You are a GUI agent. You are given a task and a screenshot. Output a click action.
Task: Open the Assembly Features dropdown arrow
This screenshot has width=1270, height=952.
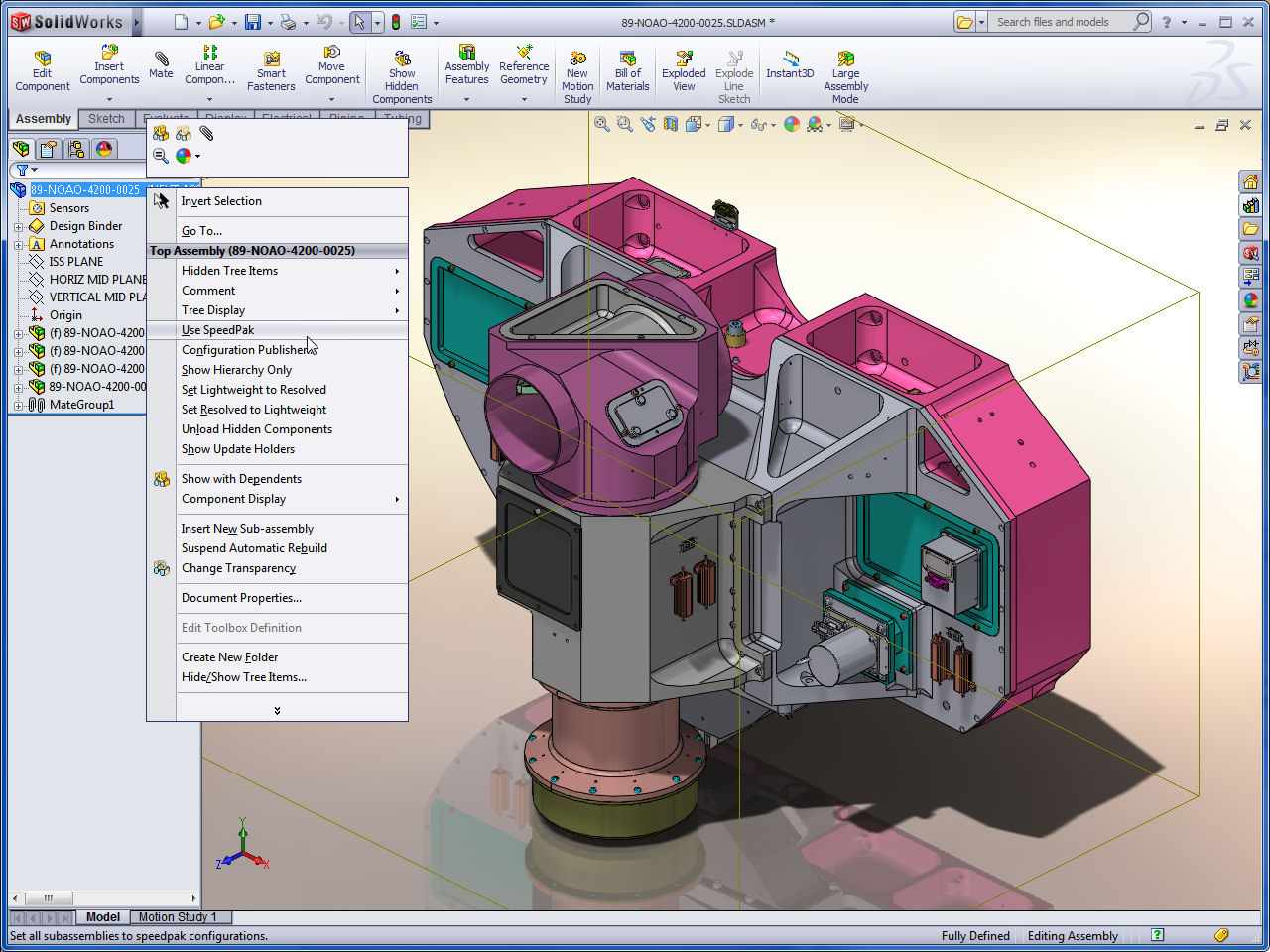(x=466, y=99)
